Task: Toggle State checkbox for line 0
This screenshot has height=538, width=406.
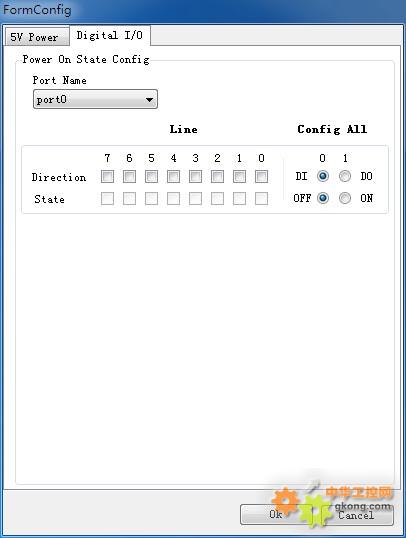Action: [x=261, y=198]
